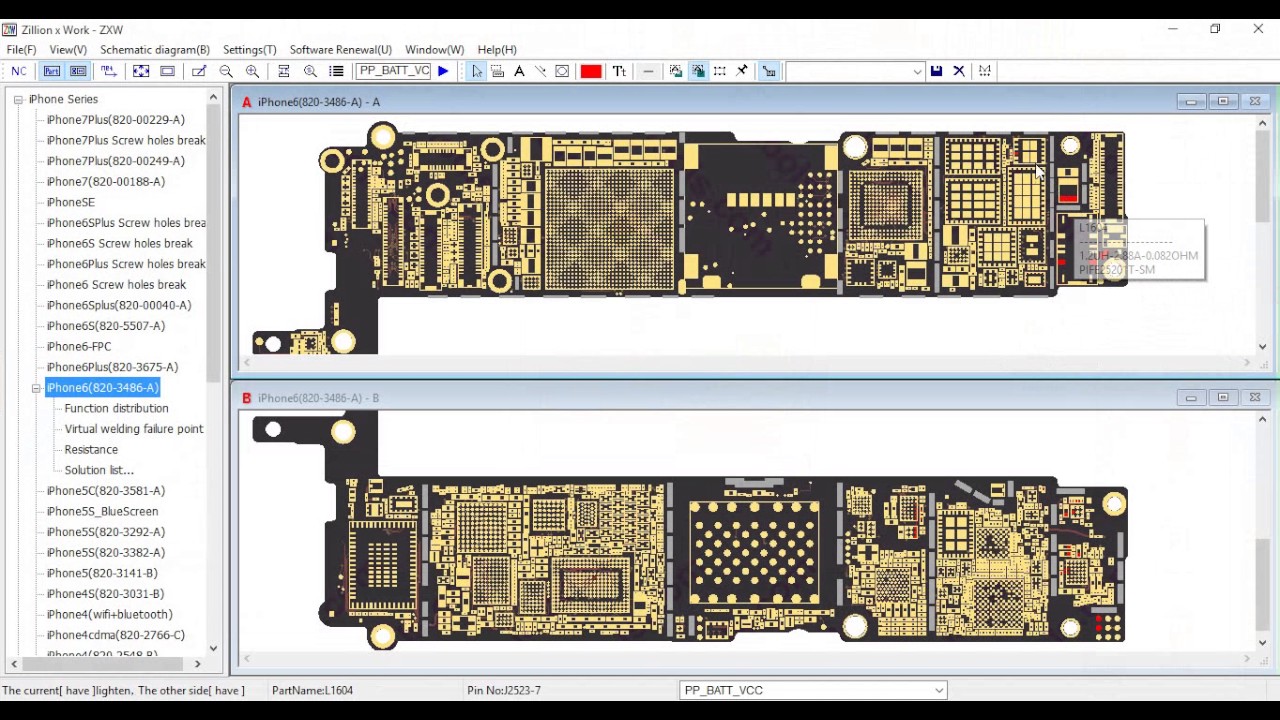The height and width of the screenshot is (720, 1280).
Task: Click the dashed rectangle selection icon
Action: pos(720,71)
